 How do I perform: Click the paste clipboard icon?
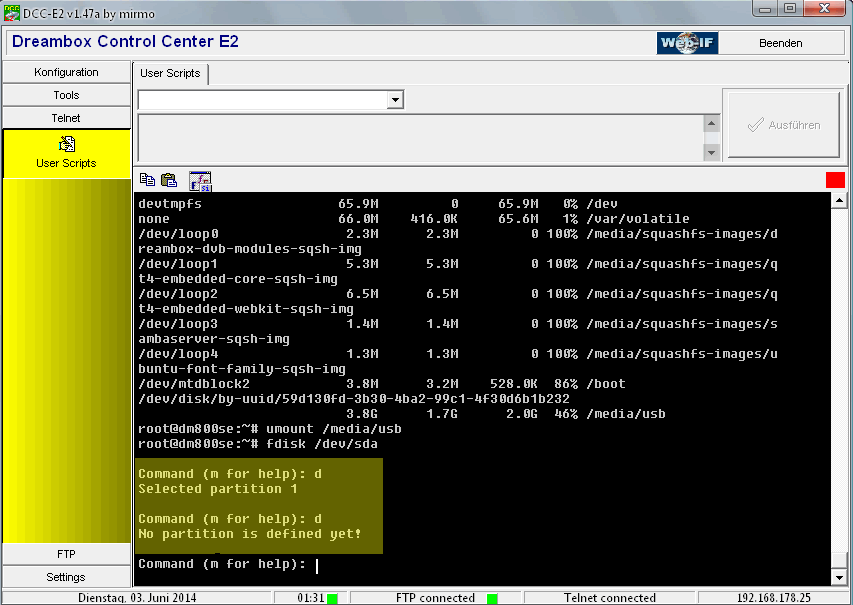coord(169,180)
